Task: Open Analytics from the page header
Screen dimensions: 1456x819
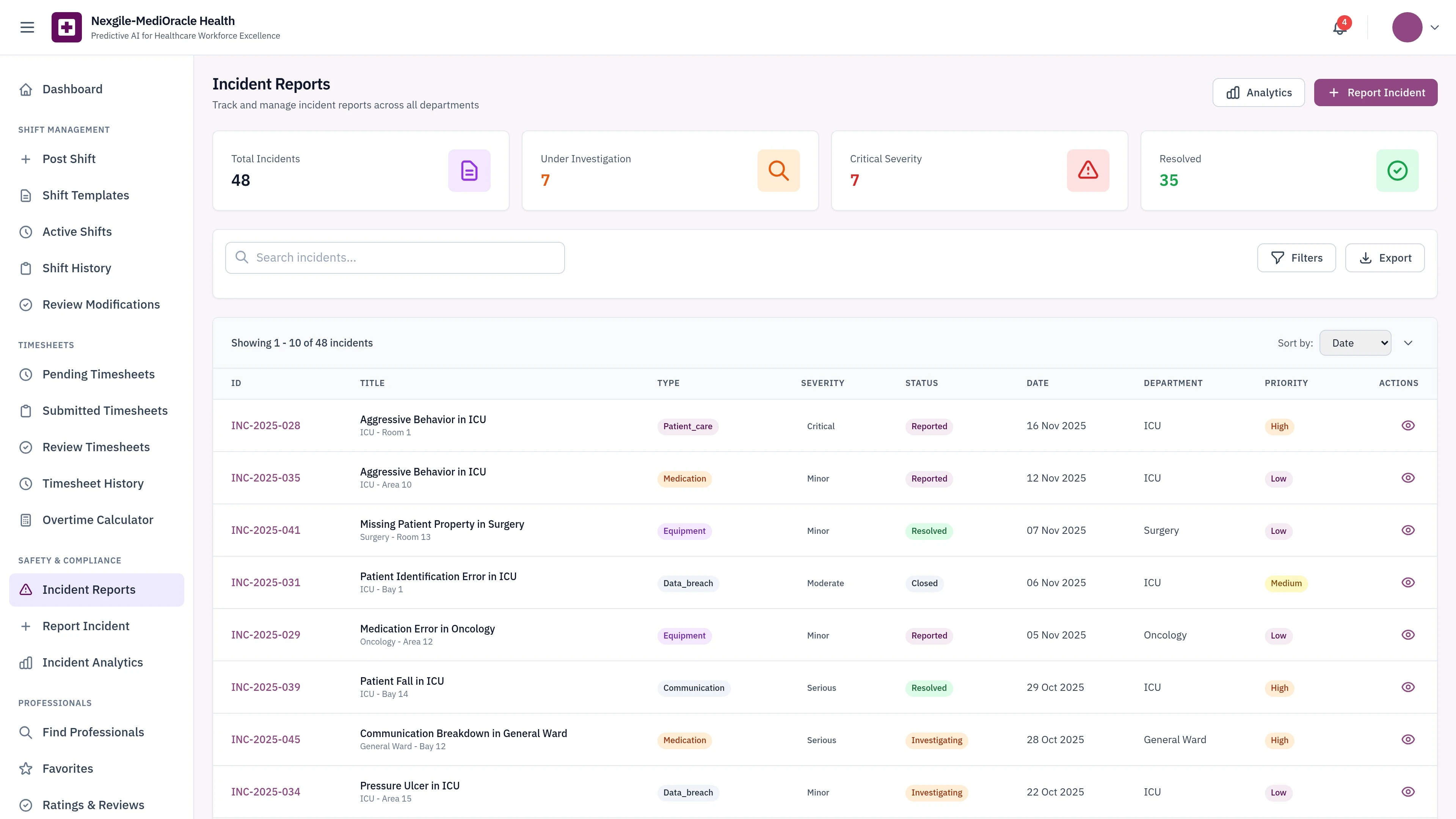Action: point(1258,93)
